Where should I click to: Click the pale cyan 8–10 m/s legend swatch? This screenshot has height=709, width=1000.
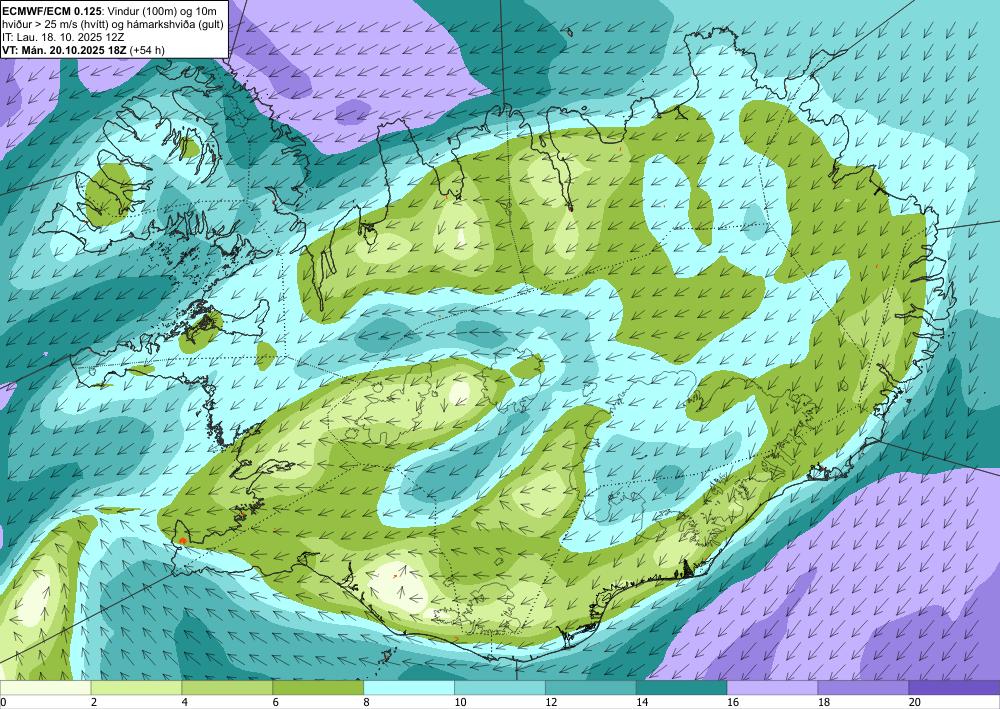click(409, 688)
